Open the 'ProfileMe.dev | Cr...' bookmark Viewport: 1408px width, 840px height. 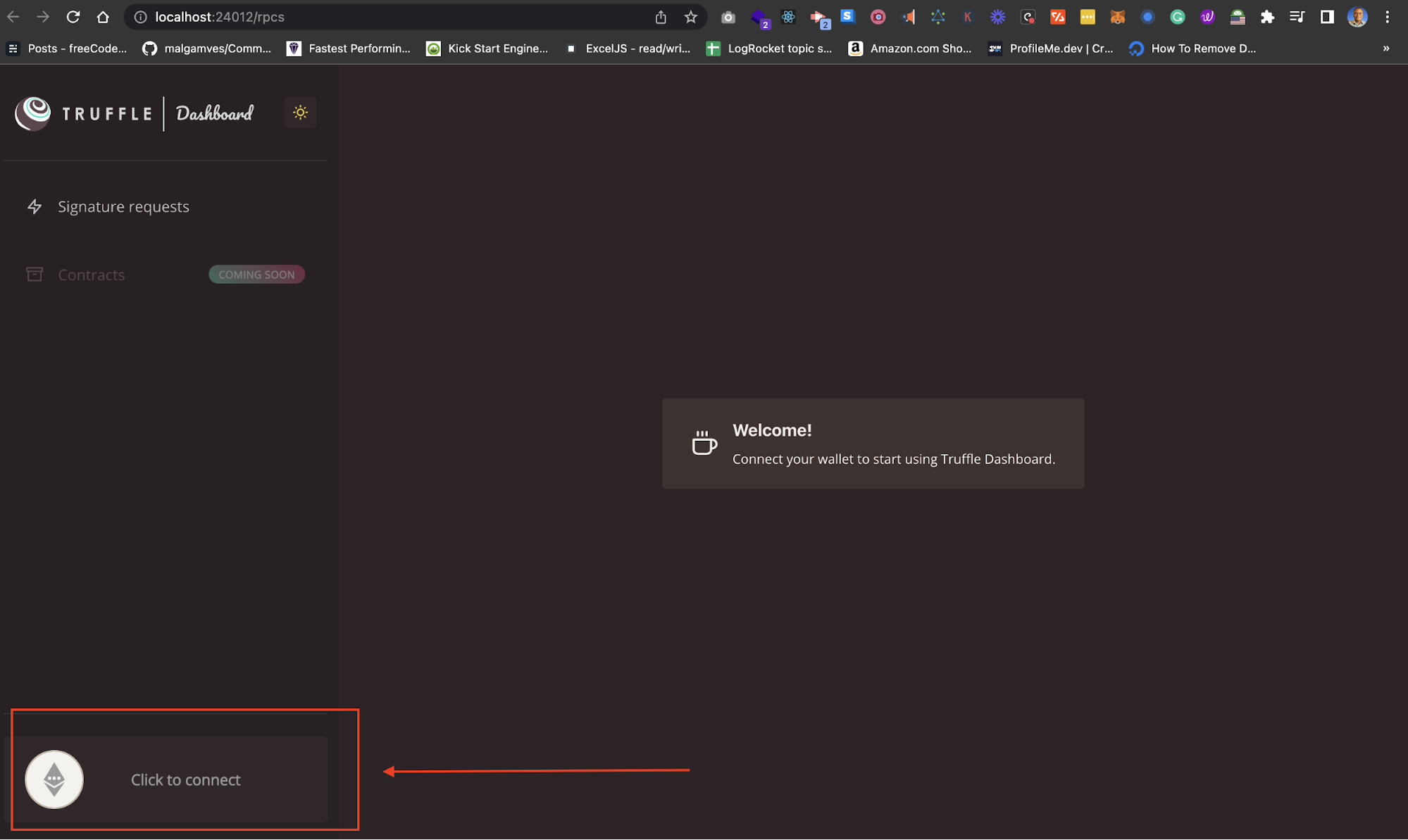pyautogui.click(x=1050, y=49)
